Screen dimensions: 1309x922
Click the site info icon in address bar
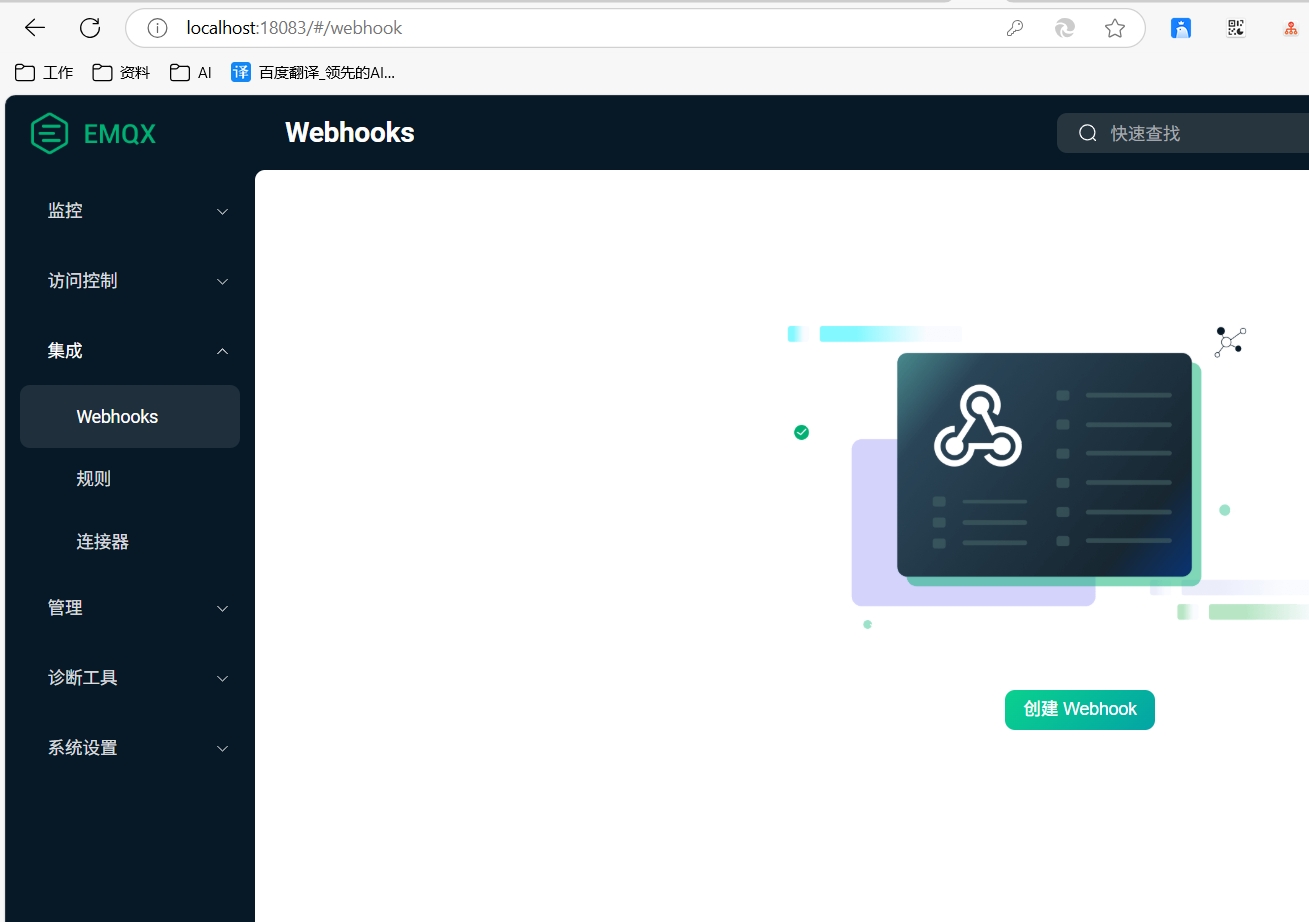tap(156, 27)
